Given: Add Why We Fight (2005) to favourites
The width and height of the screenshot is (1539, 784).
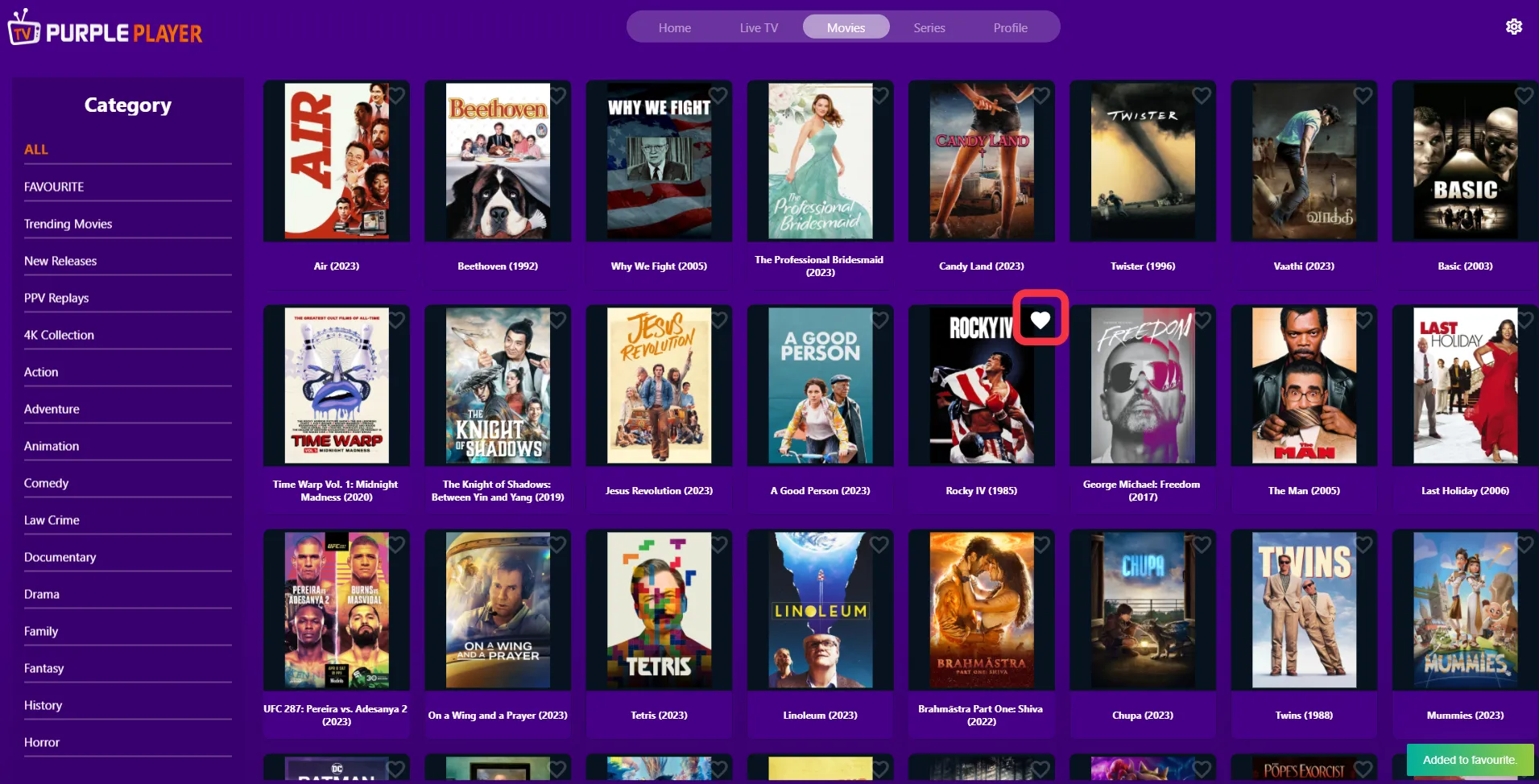Looking at the screenshot, I should pos(718,96).
